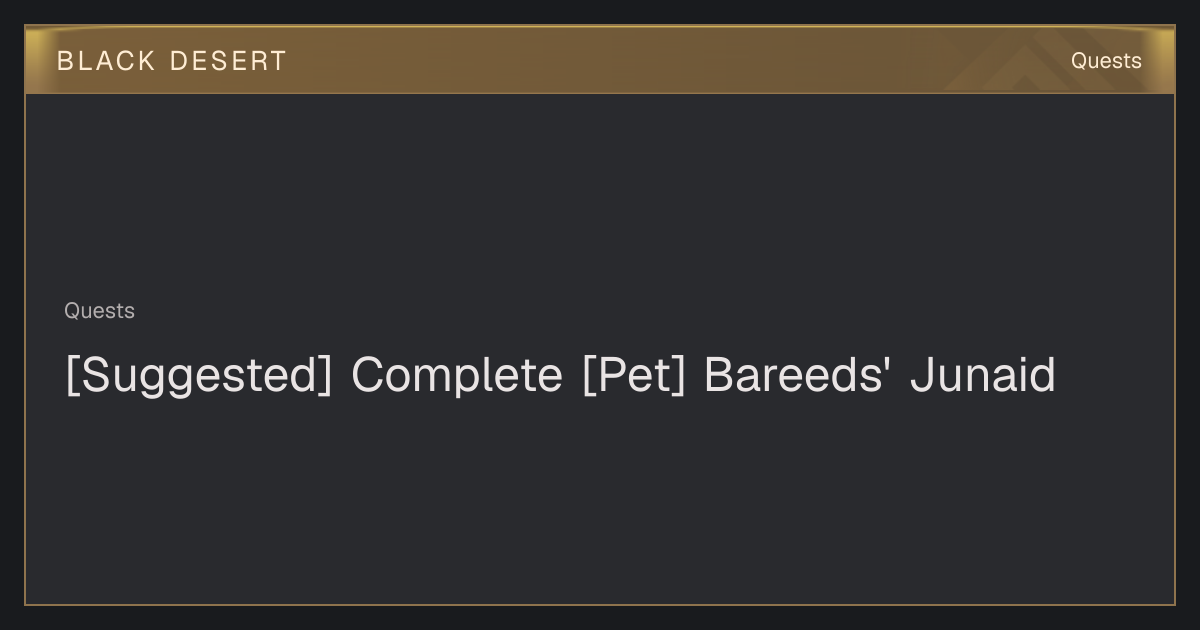Open Quests link in the gold header
Screen dimensions: 1200x630
pos(1106,61)
